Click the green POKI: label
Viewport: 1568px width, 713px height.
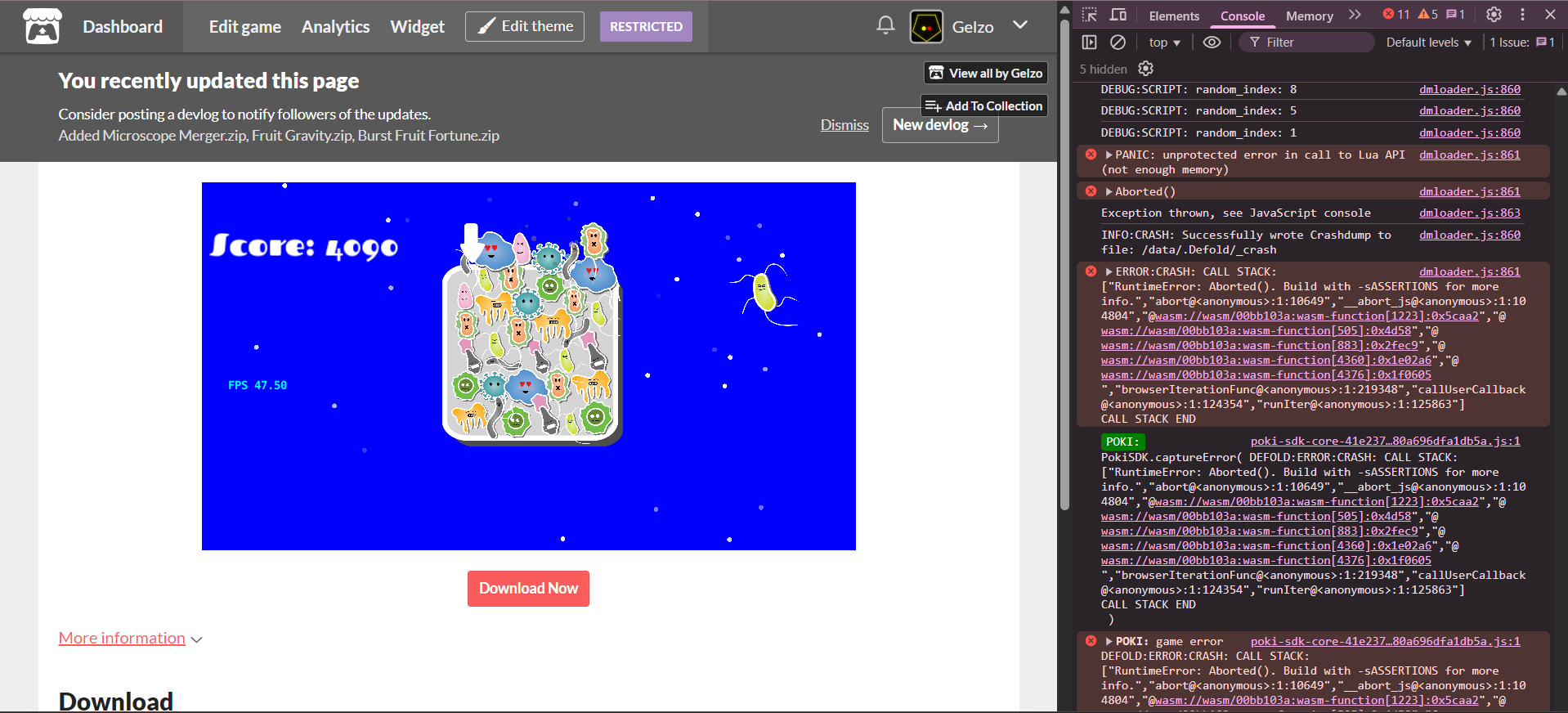tap(1122, 442)
